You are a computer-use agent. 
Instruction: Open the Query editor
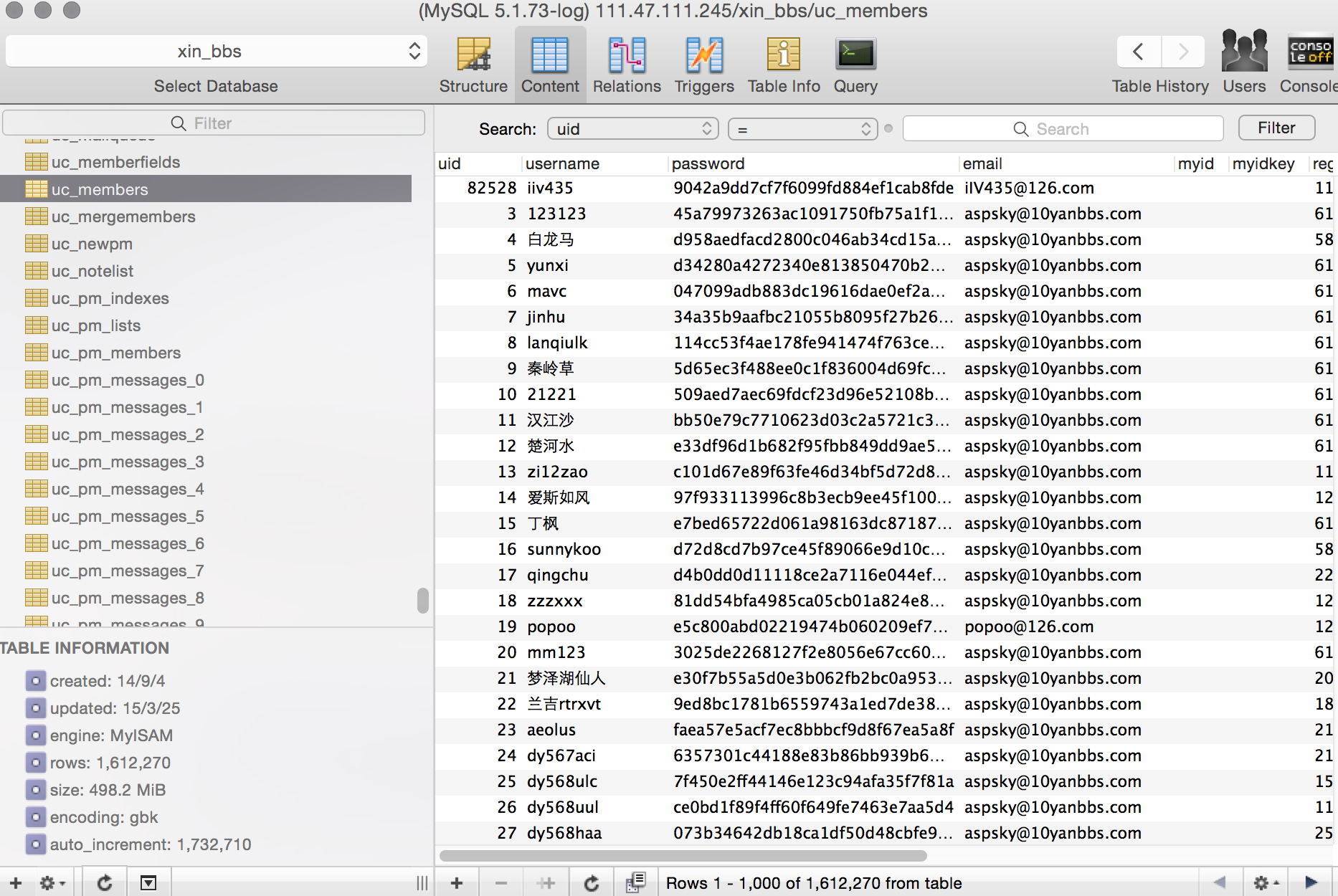[855, 65]
